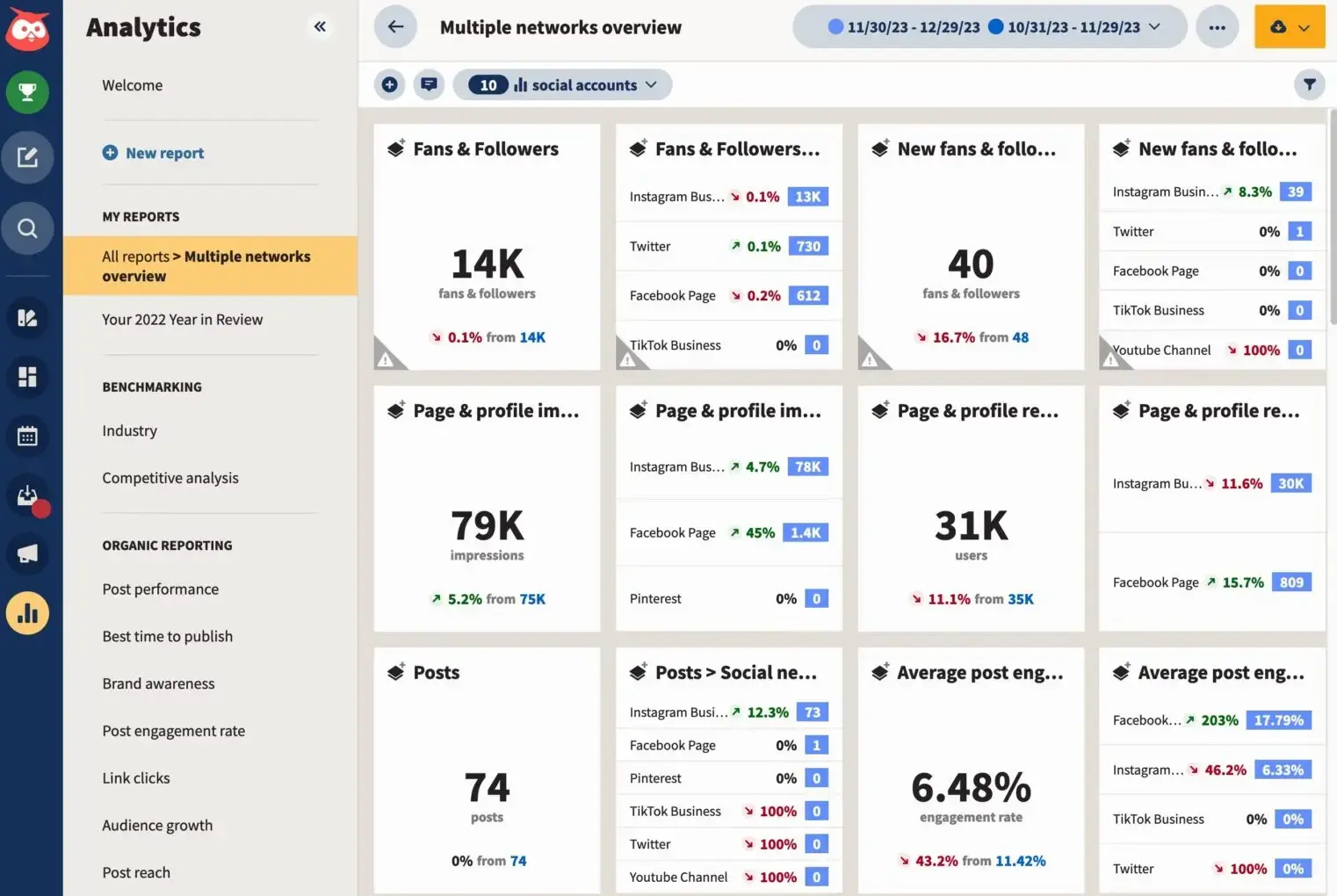Select the megaphone promote icon
Viewport: 1337px width, 896px height.
pyautogui.click(x=28, y=553)
